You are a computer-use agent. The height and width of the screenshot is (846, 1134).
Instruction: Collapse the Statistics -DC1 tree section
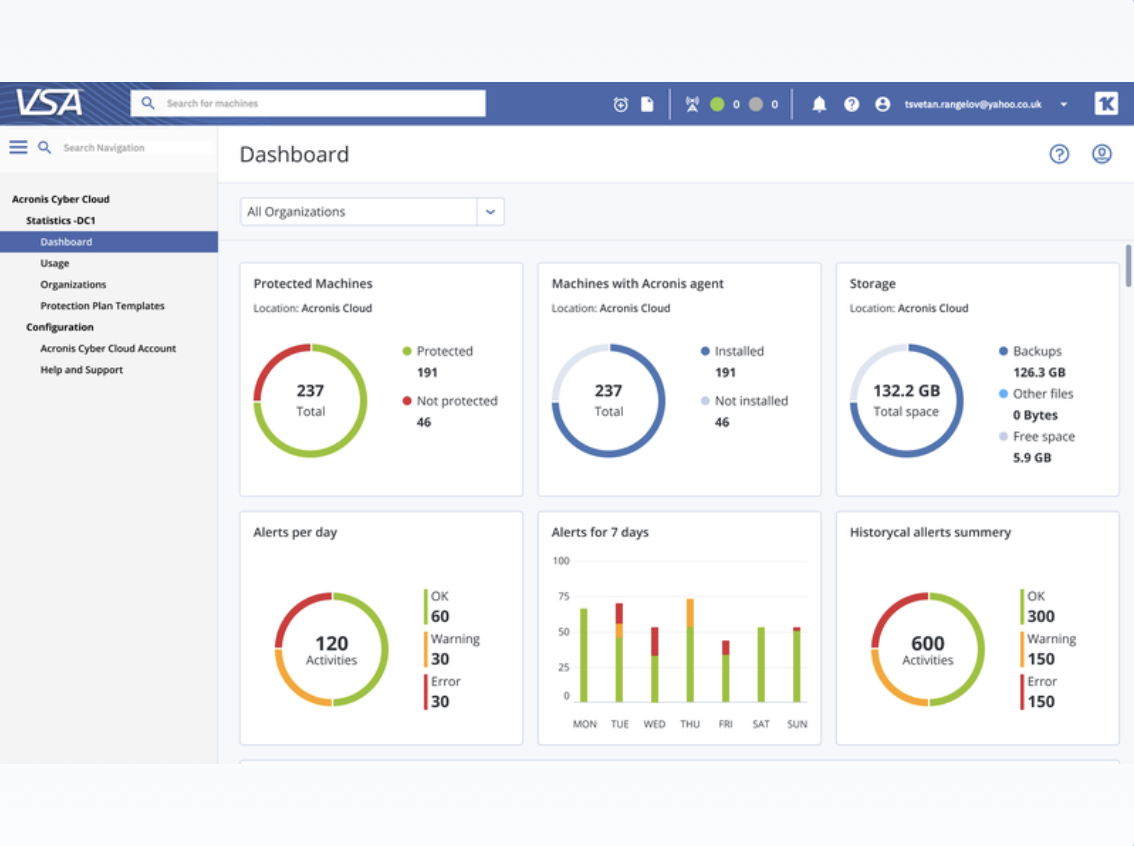point(60,220)
